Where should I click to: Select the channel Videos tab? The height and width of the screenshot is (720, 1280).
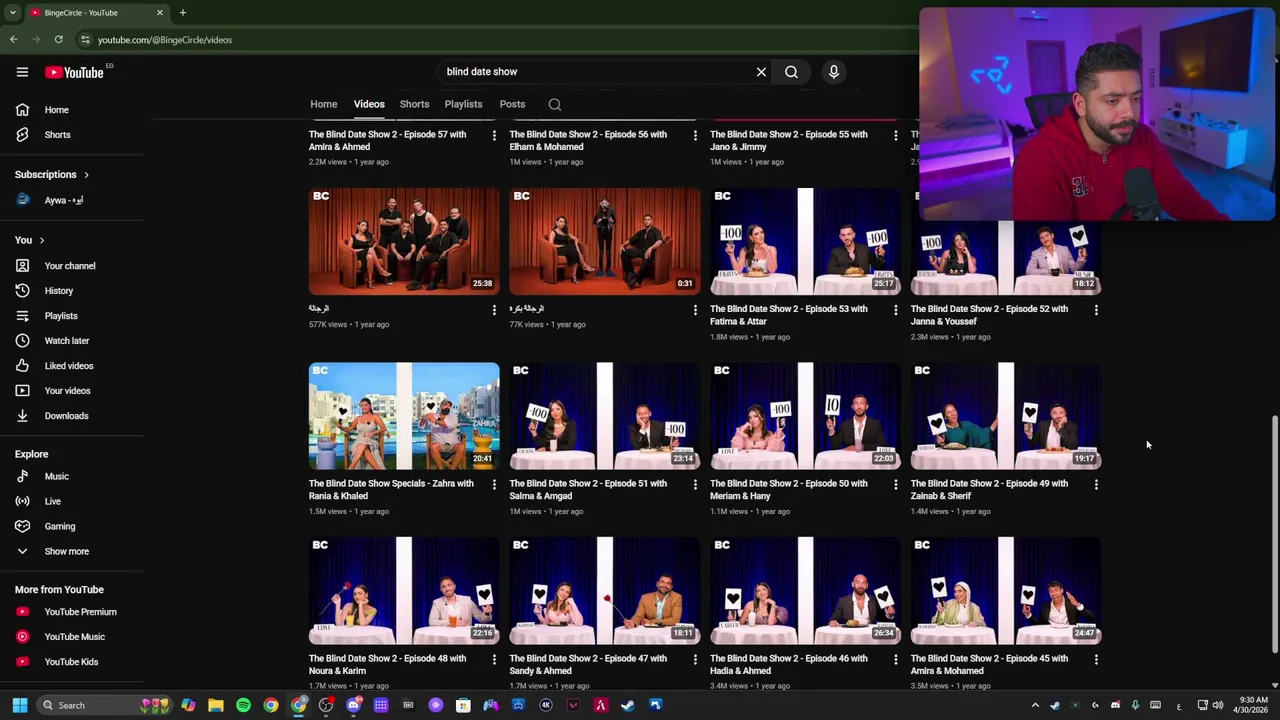[x=369, y=104]
